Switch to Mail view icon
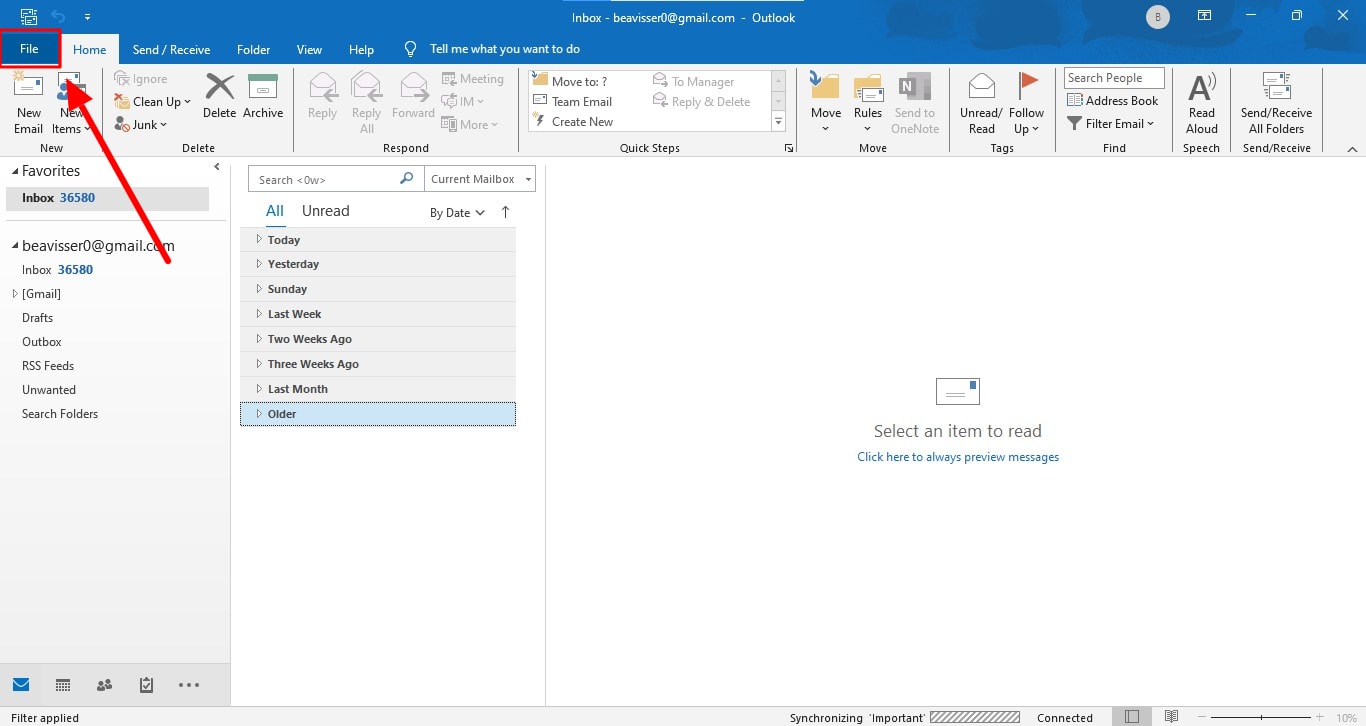This screenshot has width=1366, height=726. (21, 685)
